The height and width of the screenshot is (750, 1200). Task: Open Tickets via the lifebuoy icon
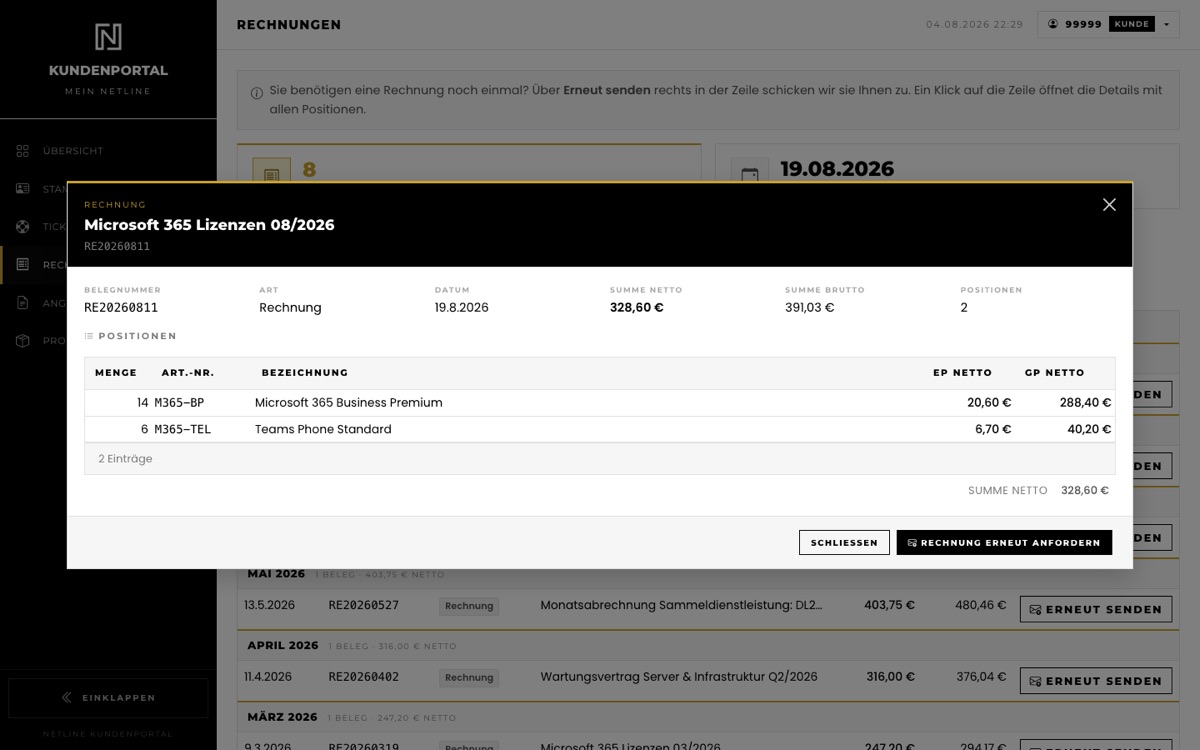click(x=23, y=227)
